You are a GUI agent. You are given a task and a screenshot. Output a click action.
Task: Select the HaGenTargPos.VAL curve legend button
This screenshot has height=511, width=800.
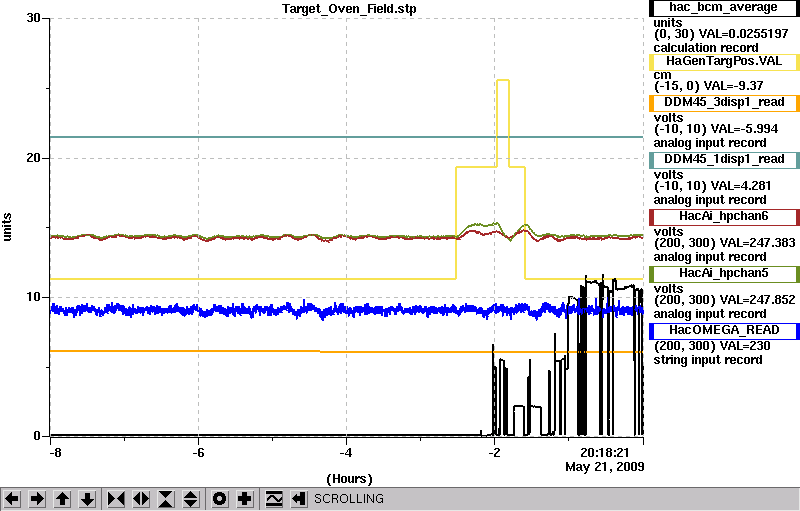pyautogui.click(x=723, y=62)
